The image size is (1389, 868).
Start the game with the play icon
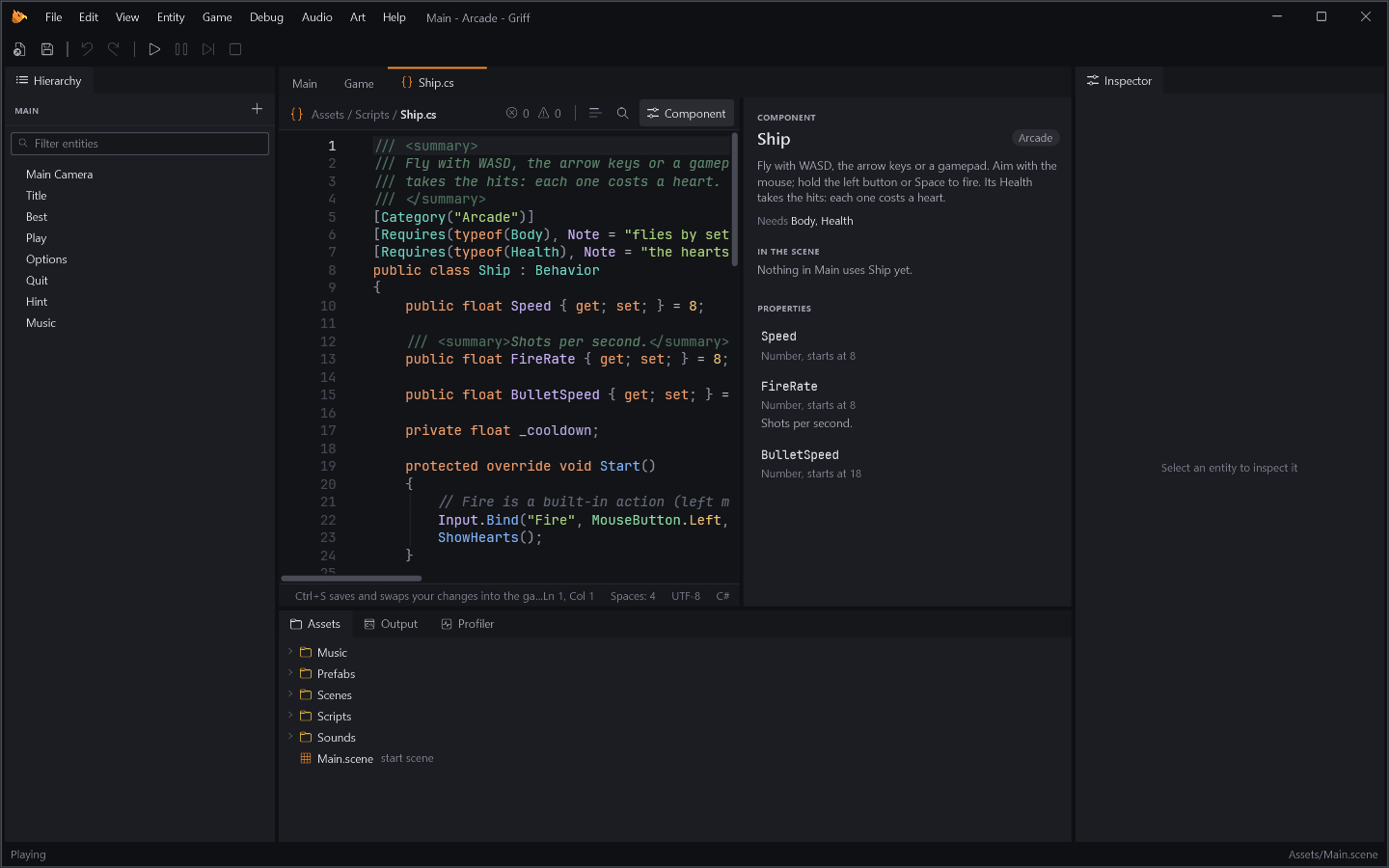tap(154, 49)
